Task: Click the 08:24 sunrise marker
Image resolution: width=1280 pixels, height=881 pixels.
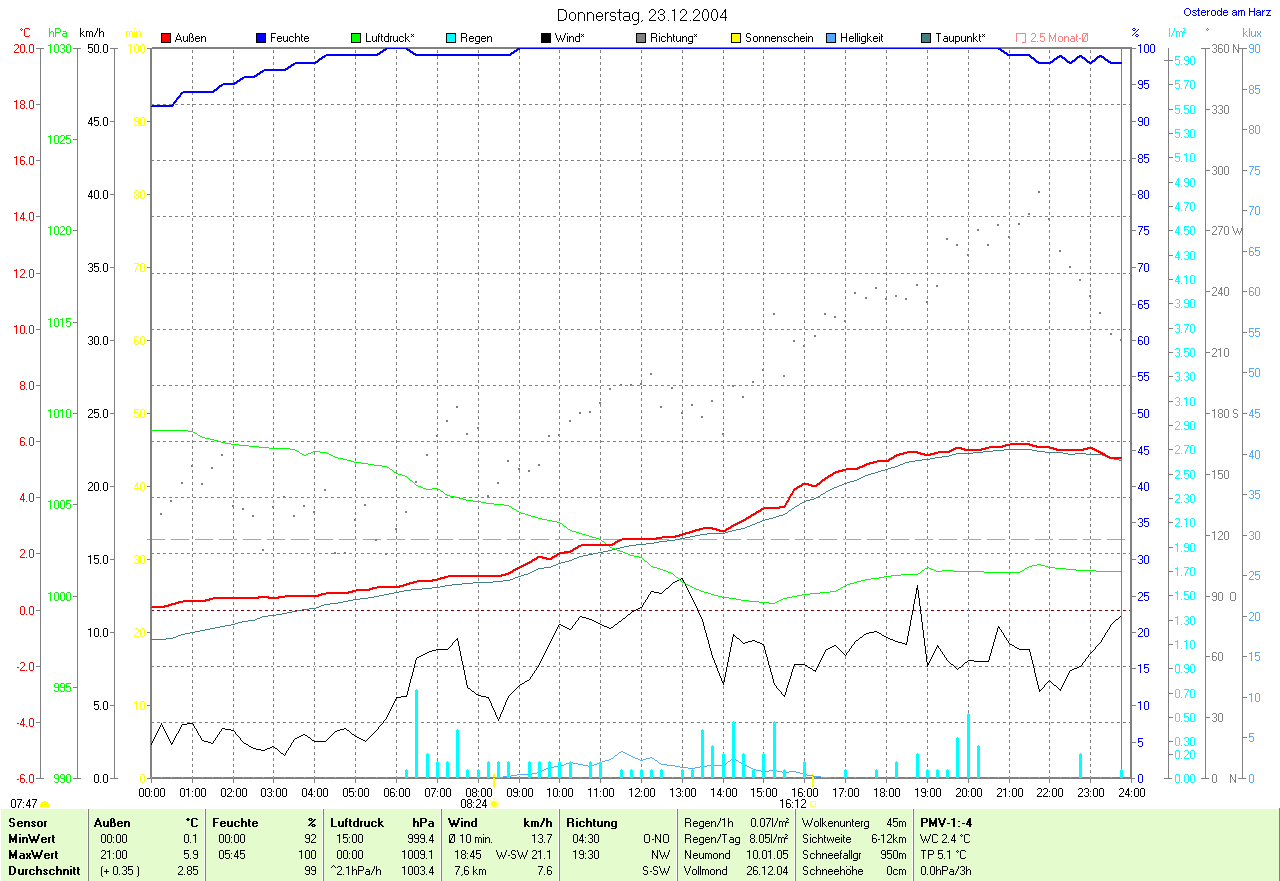Action: [494, 803]
